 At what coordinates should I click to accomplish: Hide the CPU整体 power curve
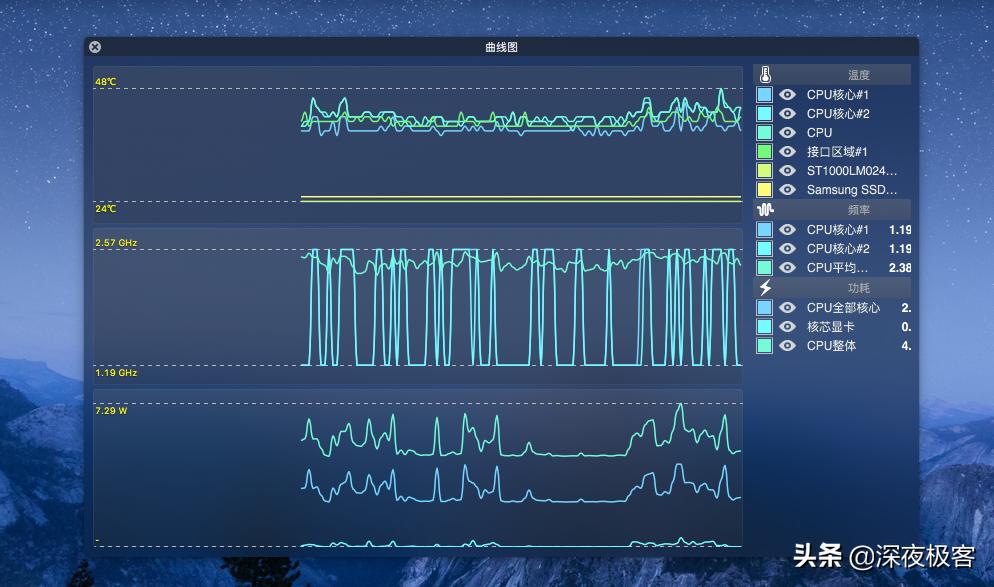pos(789,344)
